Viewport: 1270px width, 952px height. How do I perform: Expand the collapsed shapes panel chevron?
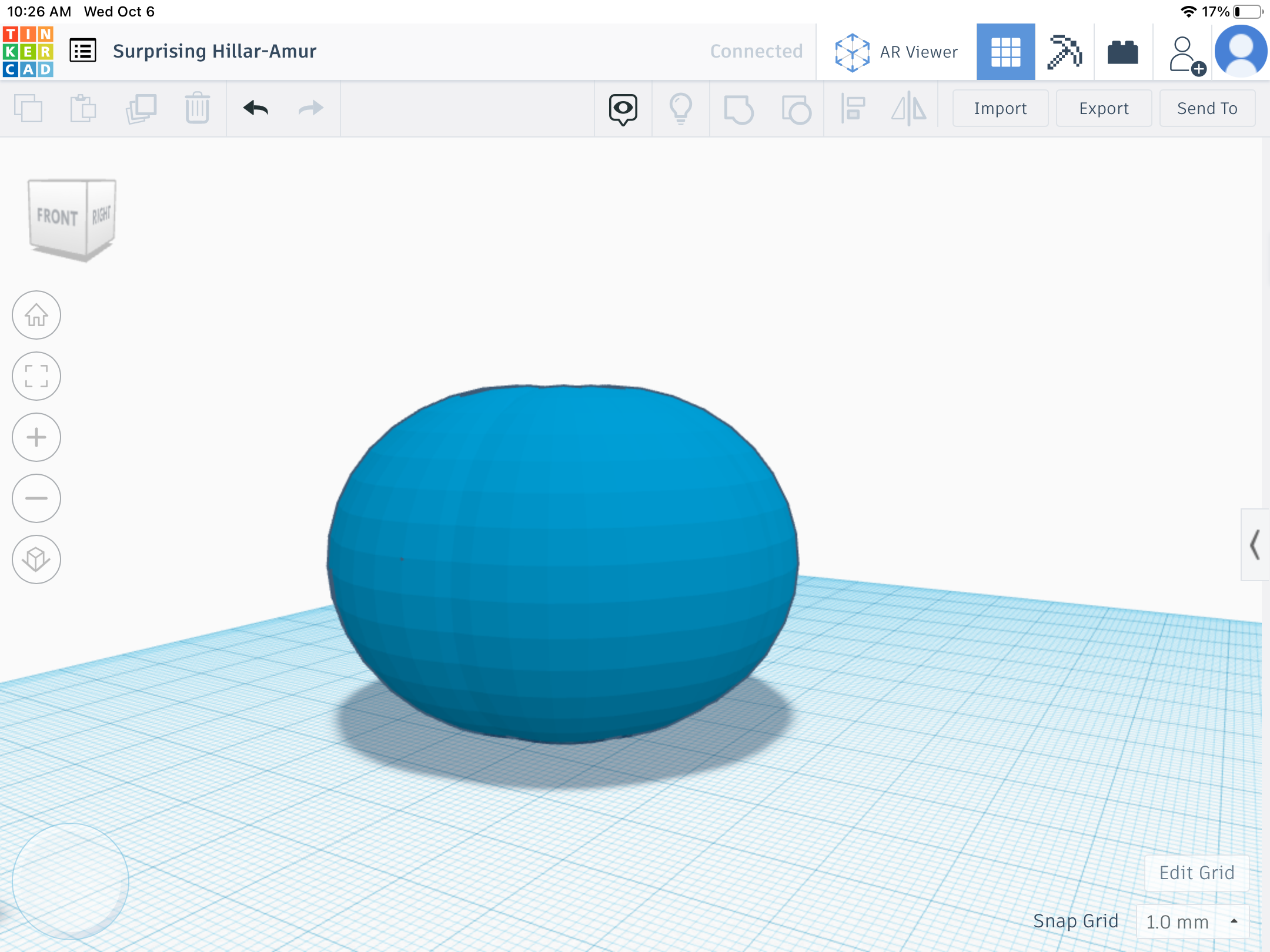[1255, 545]
